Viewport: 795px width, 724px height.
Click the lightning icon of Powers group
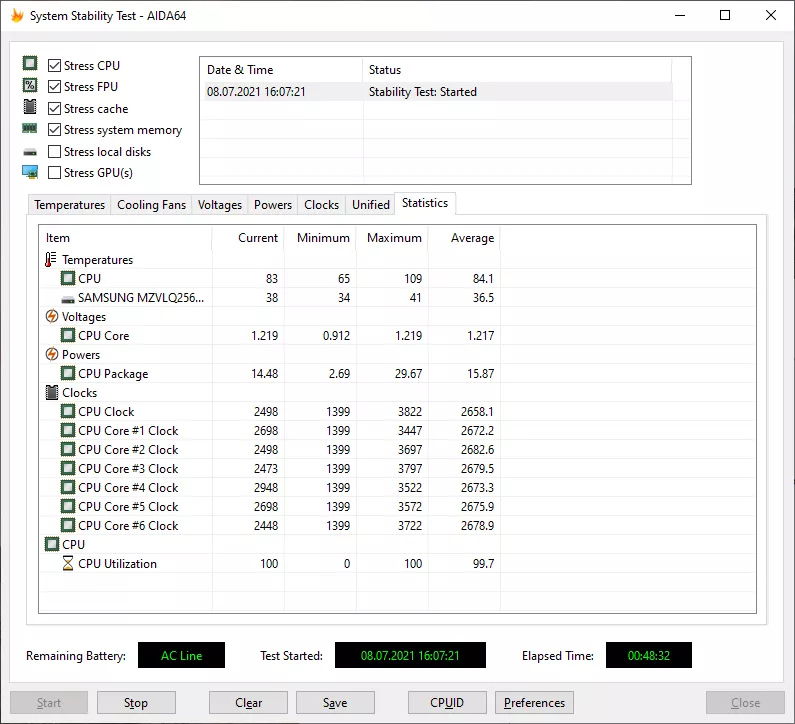click(x=52, y=354)
